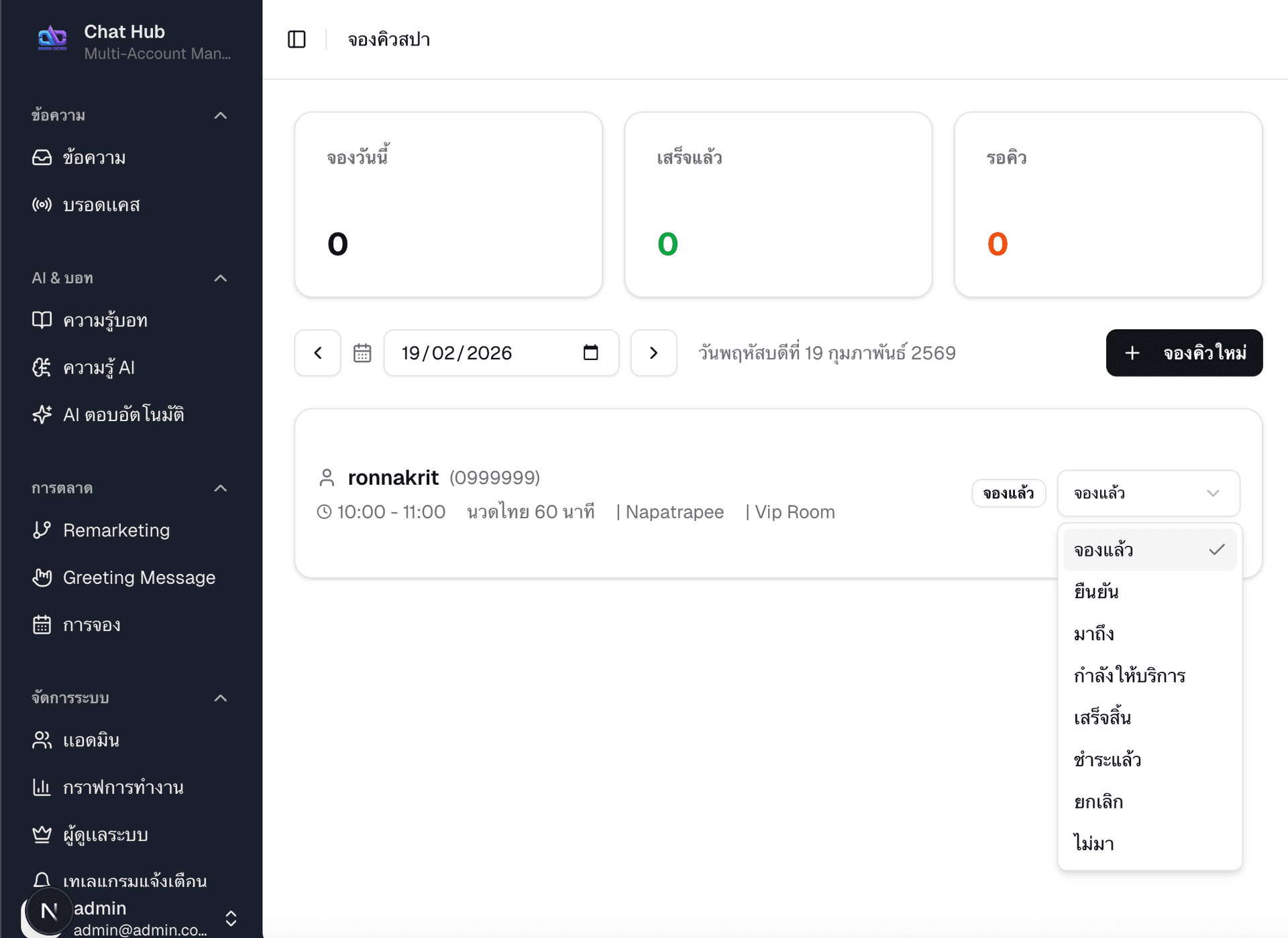Collapse the ข้อความ sidebar section
The height and width of the screenshot is (938, 1288).
[220, 115]
